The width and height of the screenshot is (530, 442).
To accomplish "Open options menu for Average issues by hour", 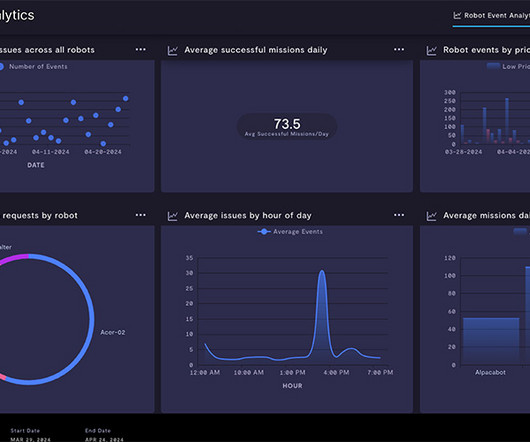I will (399, 215).
